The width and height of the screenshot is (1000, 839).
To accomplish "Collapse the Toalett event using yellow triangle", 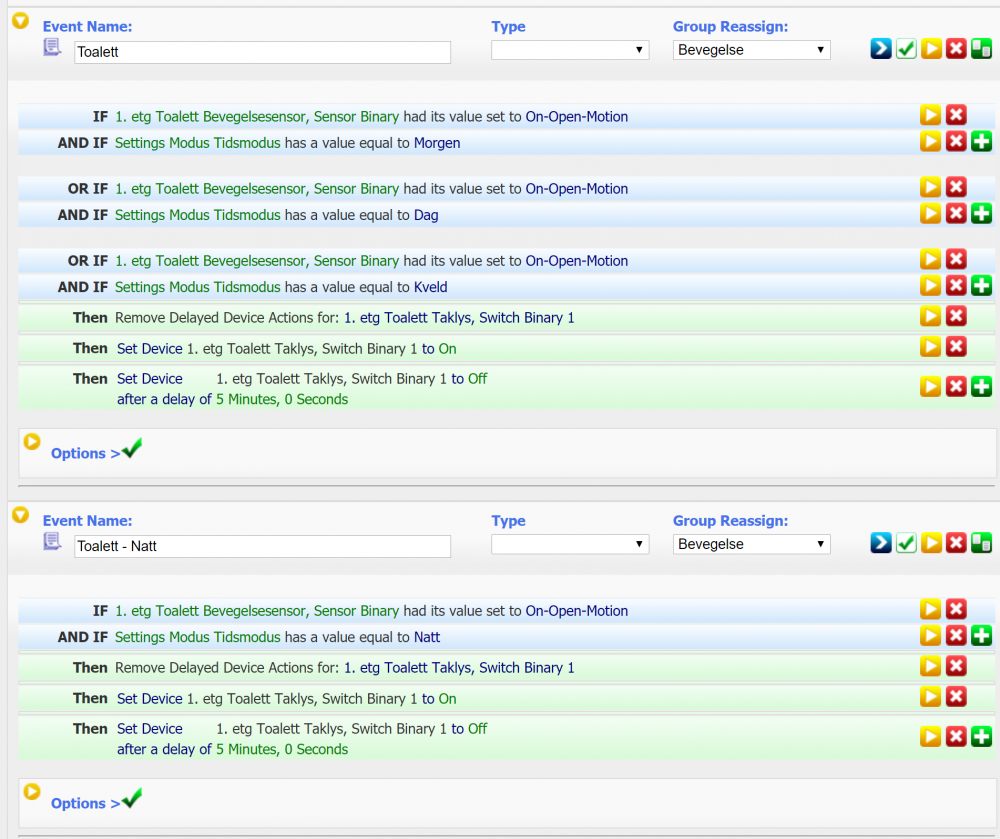I will [x=20, y=20].
